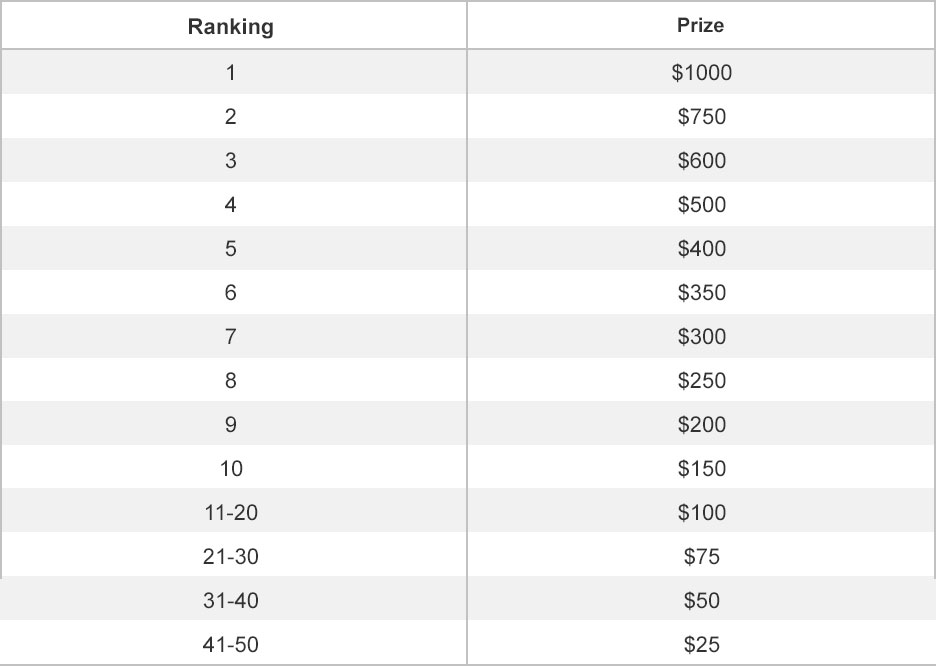Image resolution: width=936 pixels, height=666 pixels.
Task: Click the $500 prize value
Action: (701, 205)
